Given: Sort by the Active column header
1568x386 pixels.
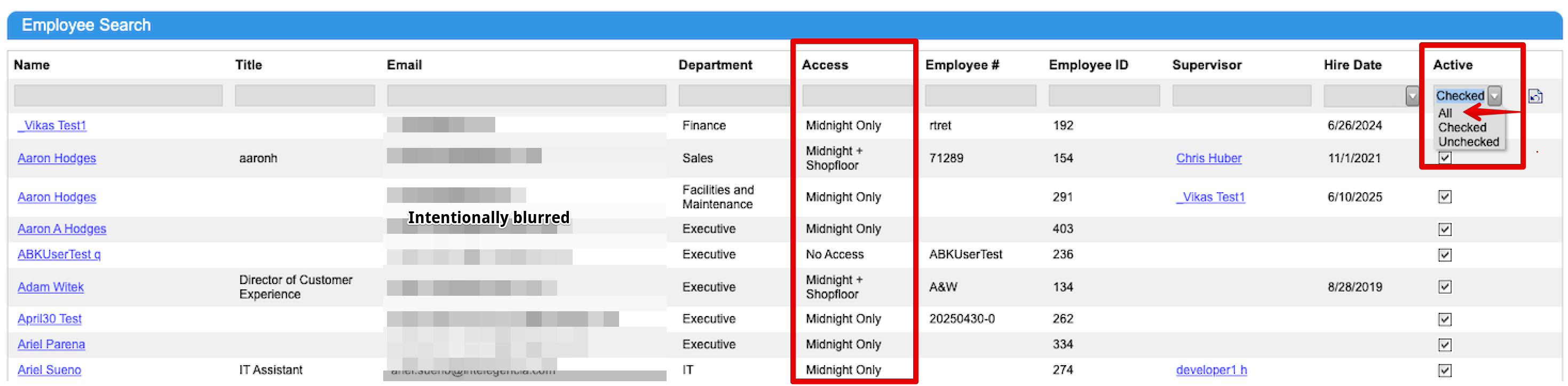Looking at the screenshot, I should coord(1452,65).
